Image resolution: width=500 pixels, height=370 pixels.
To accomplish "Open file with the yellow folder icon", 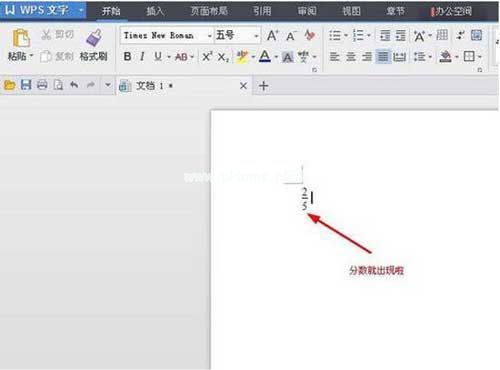I will pos(10,85).
